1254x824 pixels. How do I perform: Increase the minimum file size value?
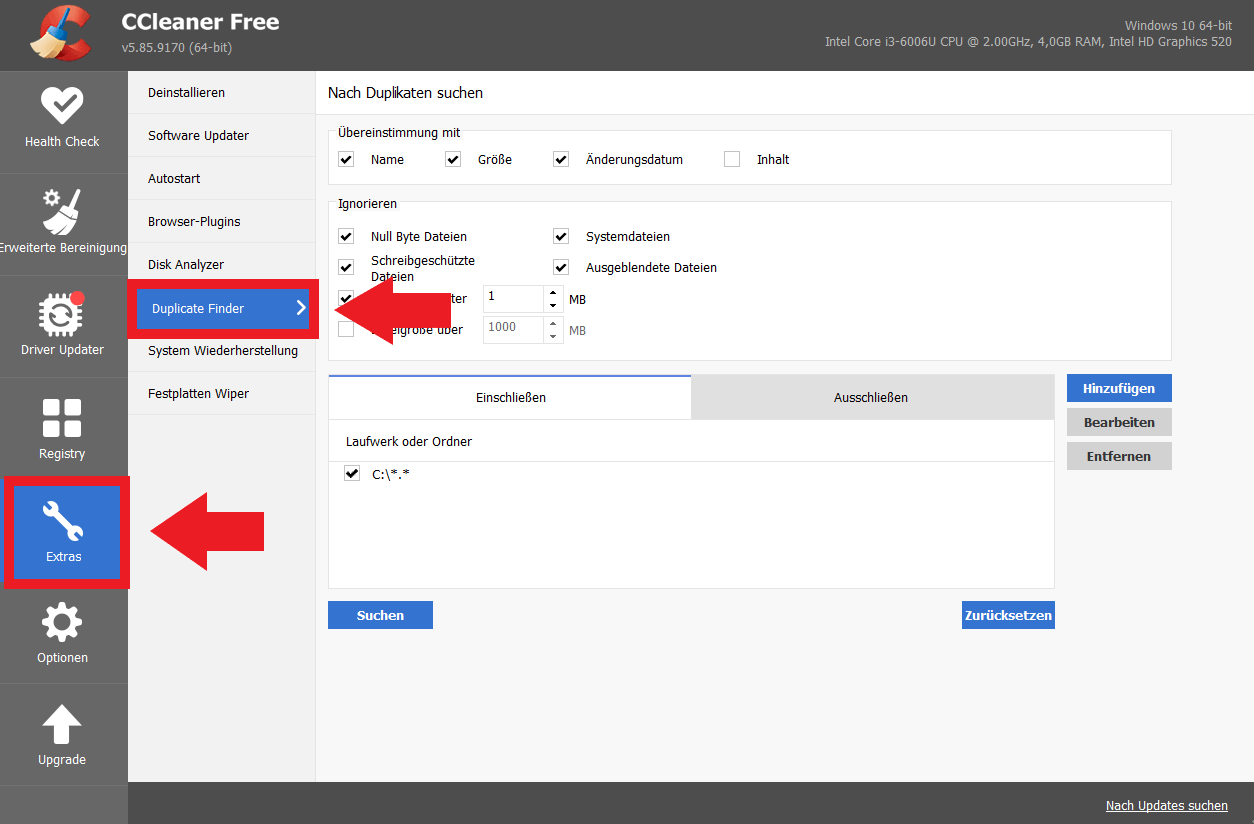tap(554, 292)
